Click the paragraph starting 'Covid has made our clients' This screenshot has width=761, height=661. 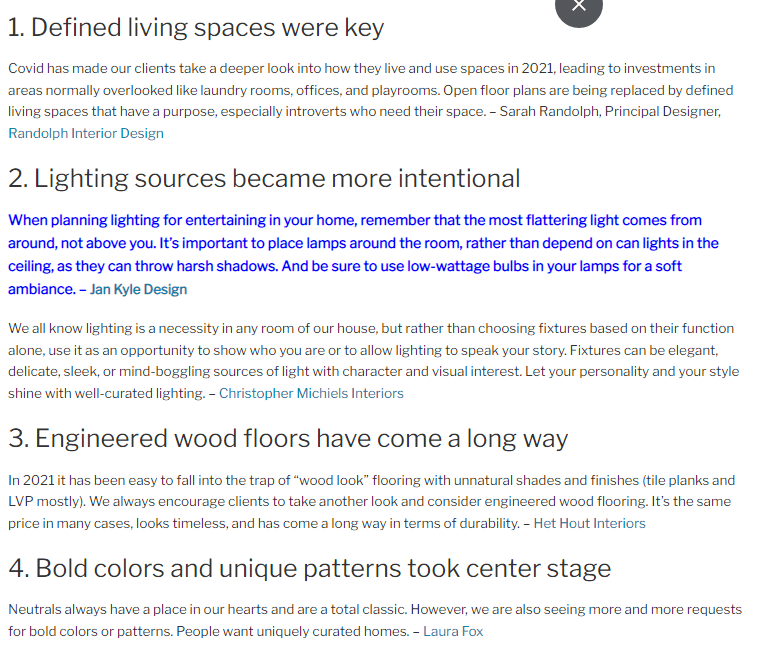point(371,101)
